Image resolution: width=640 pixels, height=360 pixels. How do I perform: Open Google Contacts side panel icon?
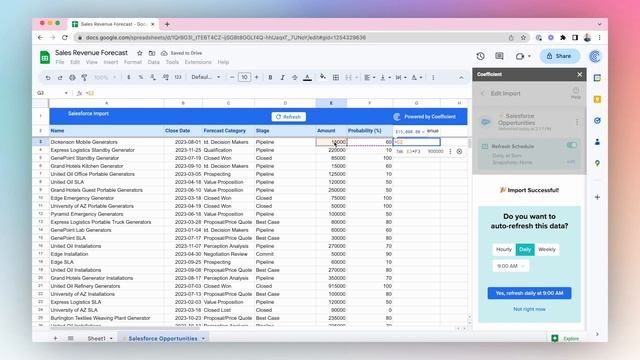point(597,142)
